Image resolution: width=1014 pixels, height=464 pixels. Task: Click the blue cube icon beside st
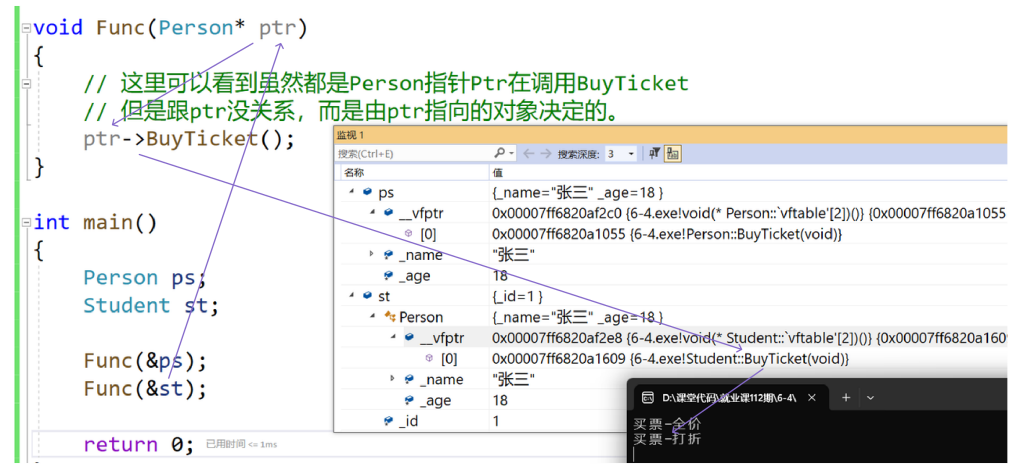point(367,296)
